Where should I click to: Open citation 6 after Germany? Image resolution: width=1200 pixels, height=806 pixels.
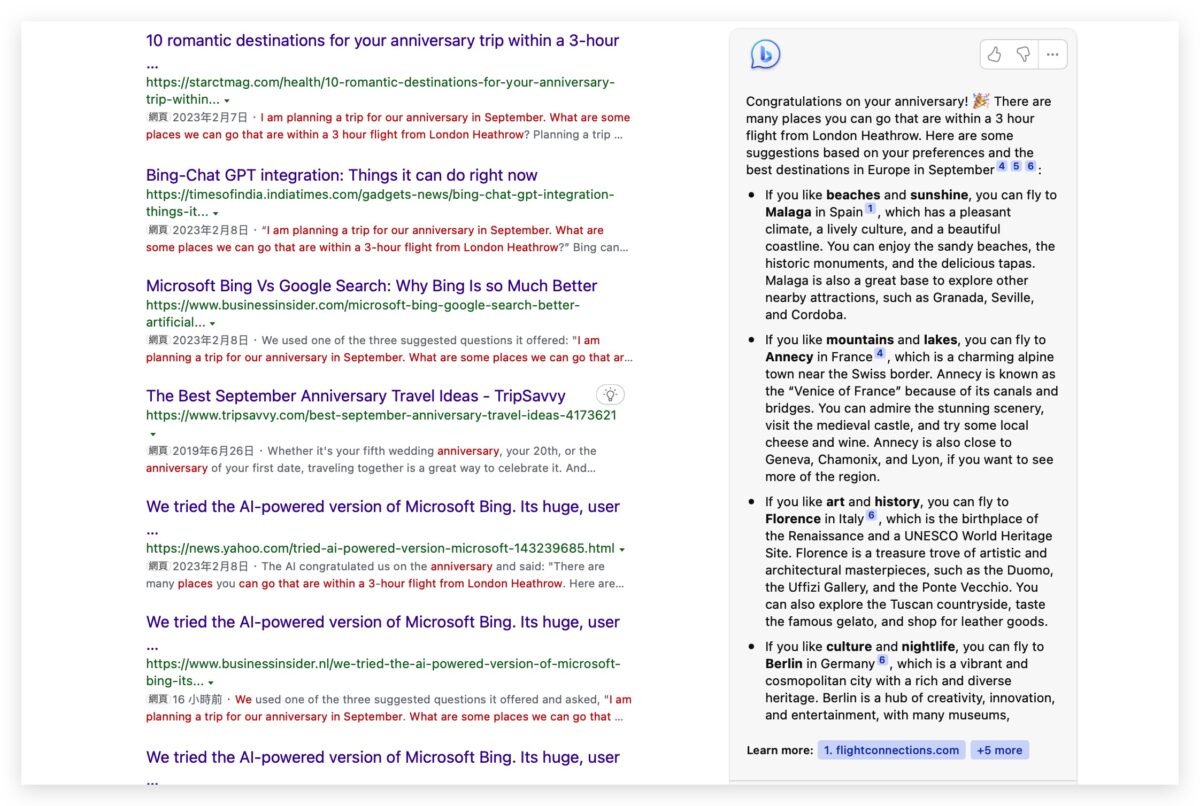(882, 660)
